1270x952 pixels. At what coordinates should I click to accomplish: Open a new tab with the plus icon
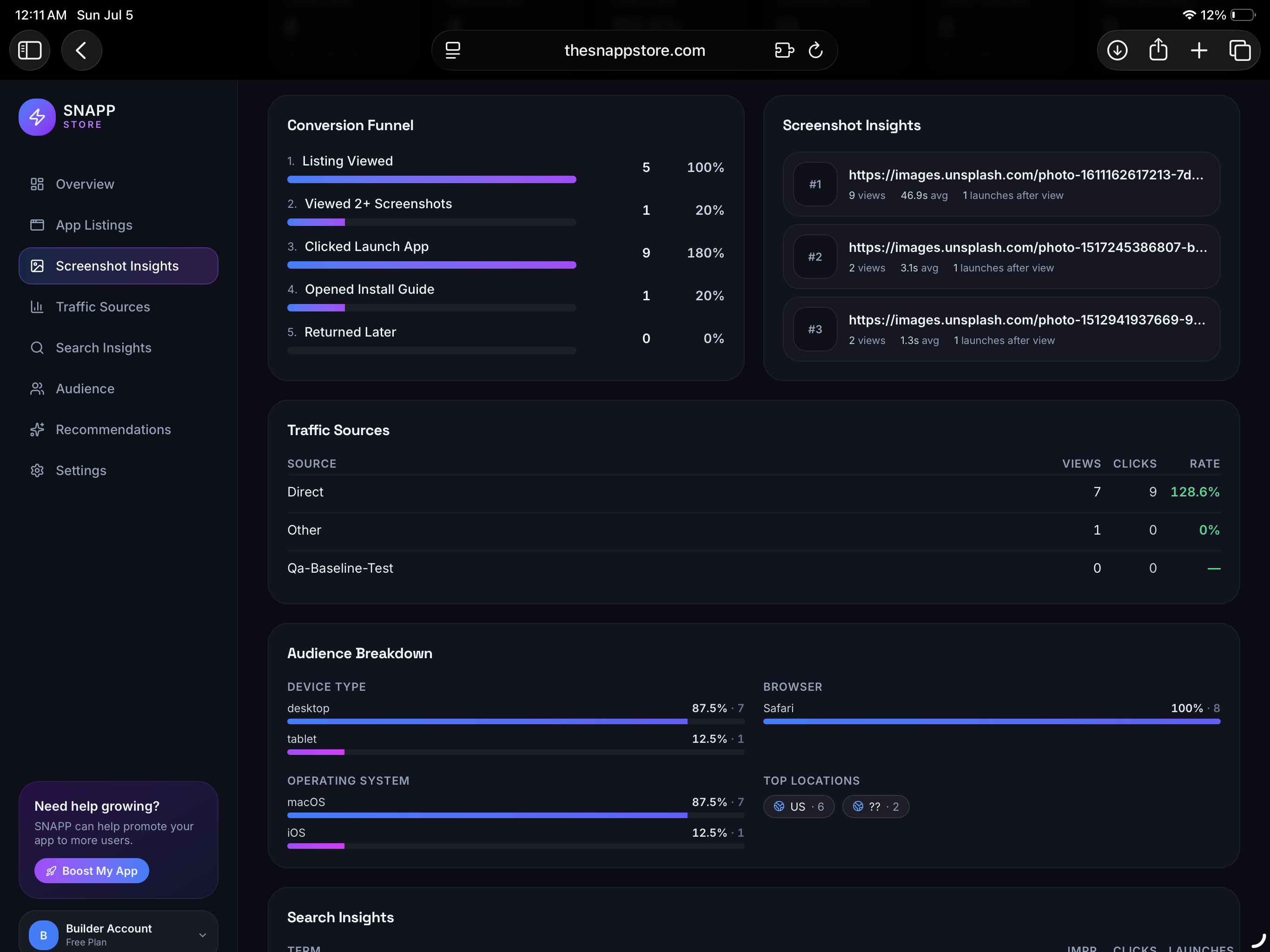(1199, 51)
